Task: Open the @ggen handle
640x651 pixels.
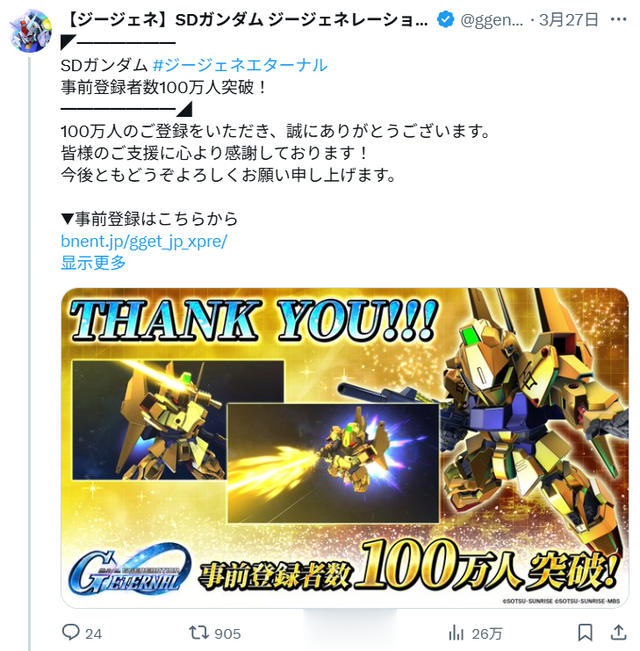Action: coord(492,20)
